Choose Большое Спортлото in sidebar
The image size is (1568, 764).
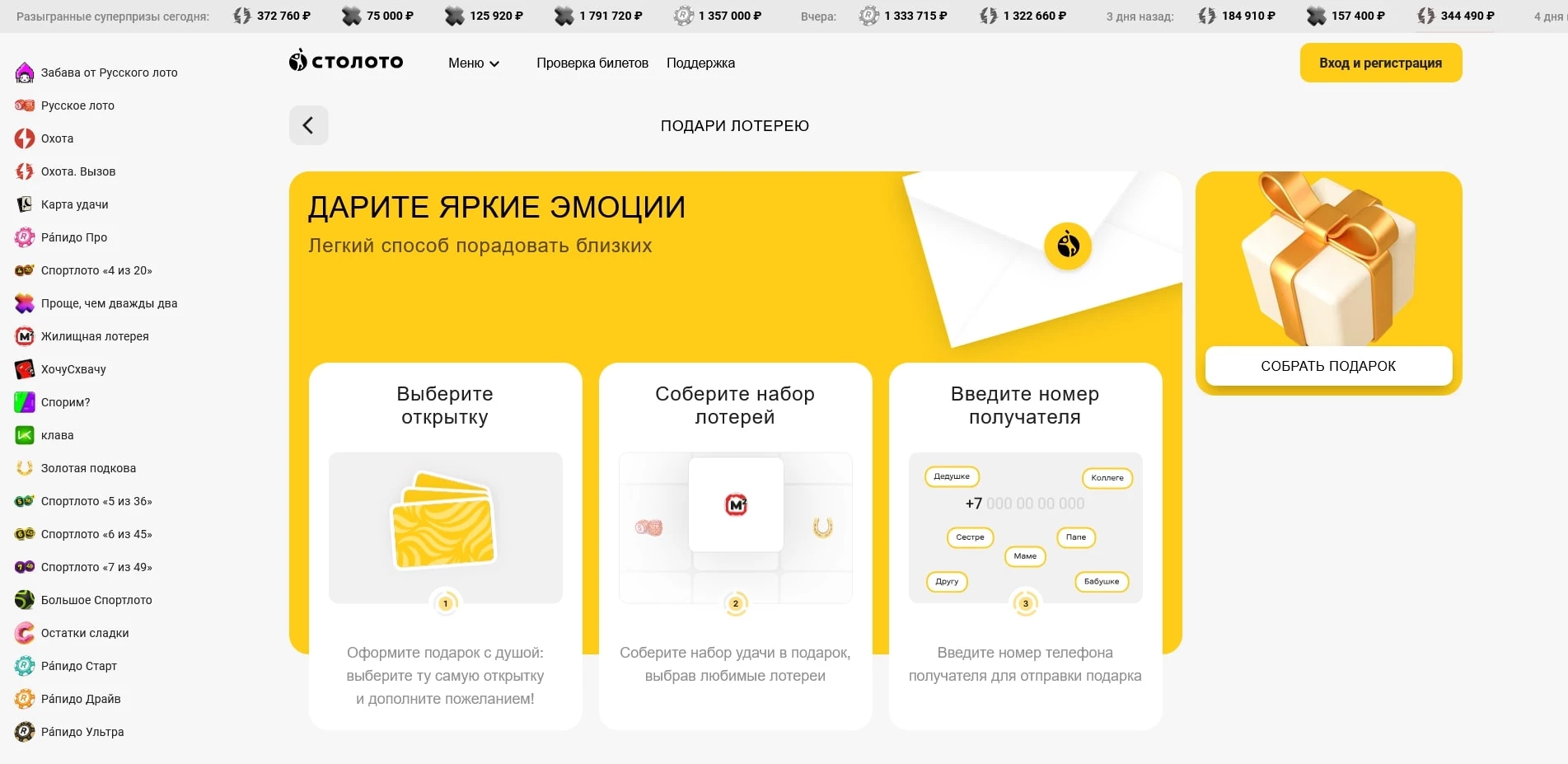pos(96,600)
